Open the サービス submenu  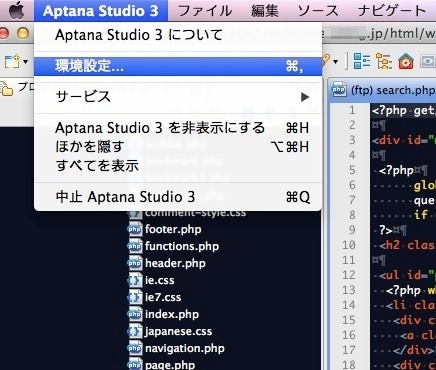(x=178, y=97)
